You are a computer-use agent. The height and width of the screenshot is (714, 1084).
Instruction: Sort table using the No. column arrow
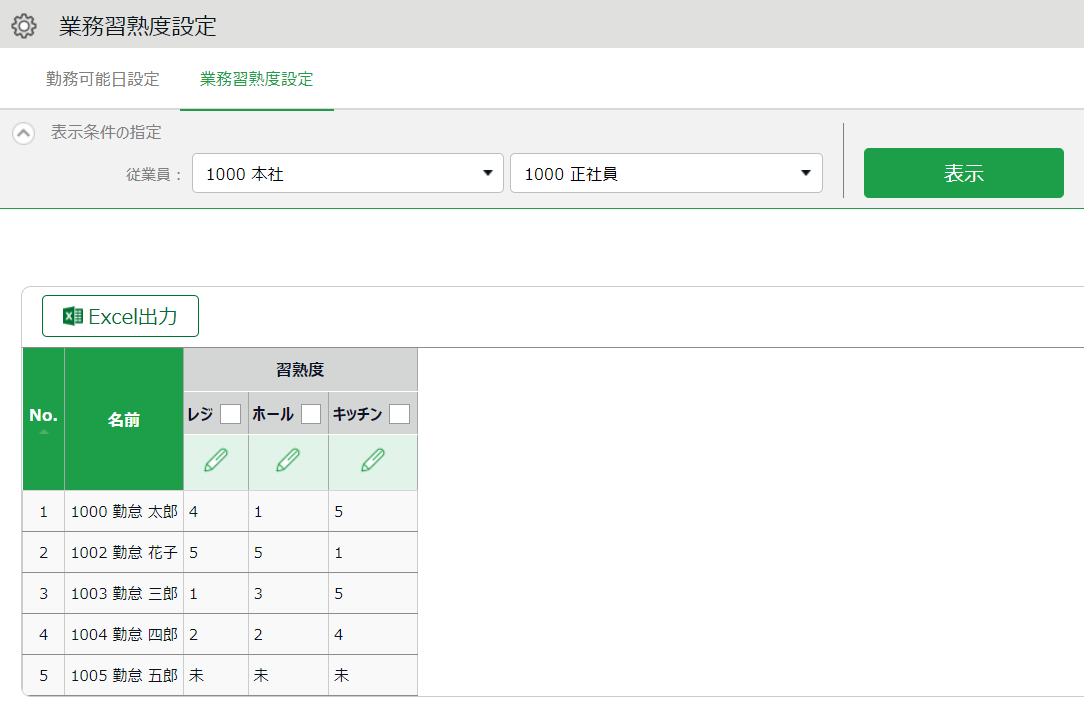coord(43,432)
